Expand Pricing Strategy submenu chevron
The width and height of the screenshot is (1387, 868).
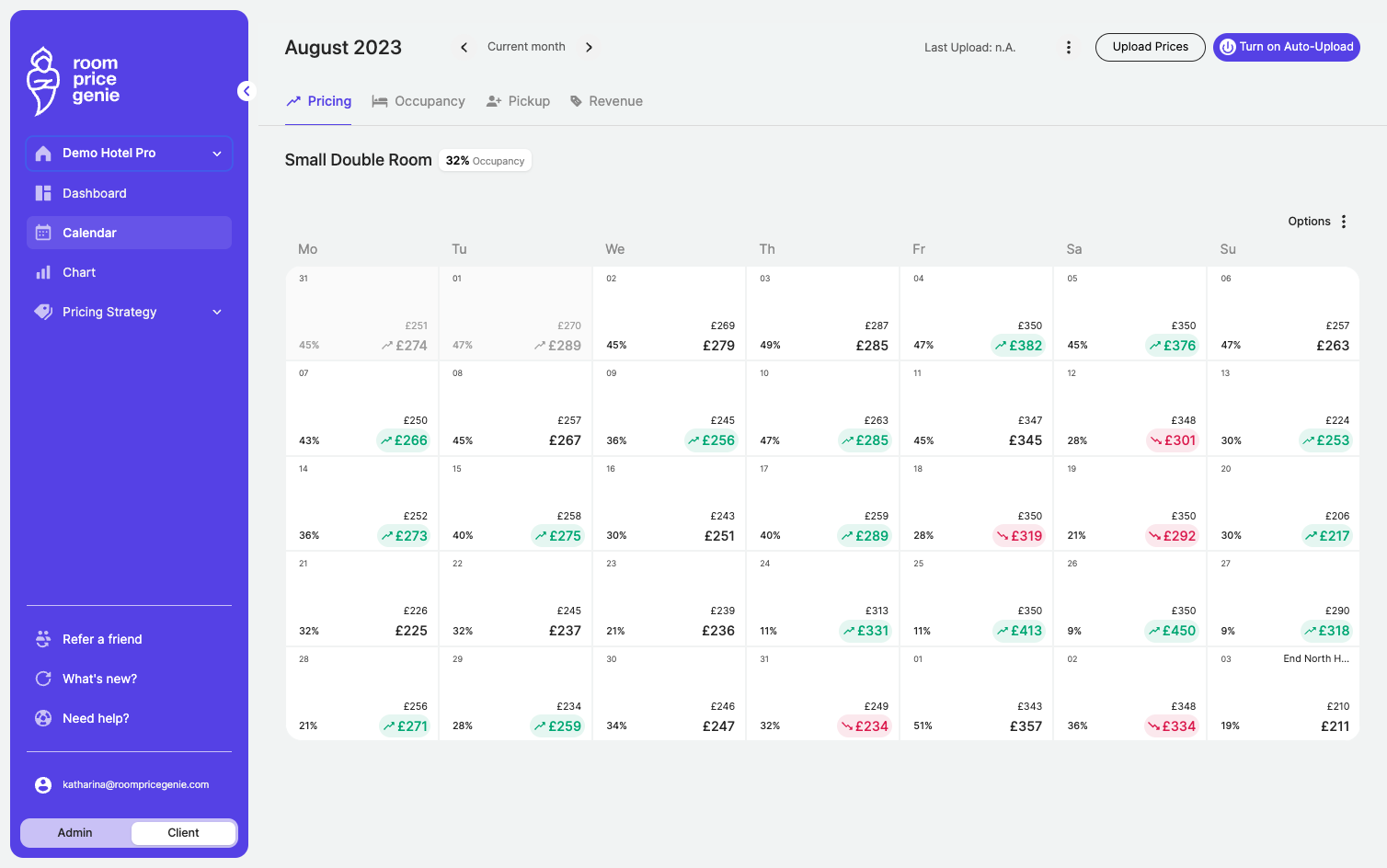pyautogui.click(x=217, y=312)
